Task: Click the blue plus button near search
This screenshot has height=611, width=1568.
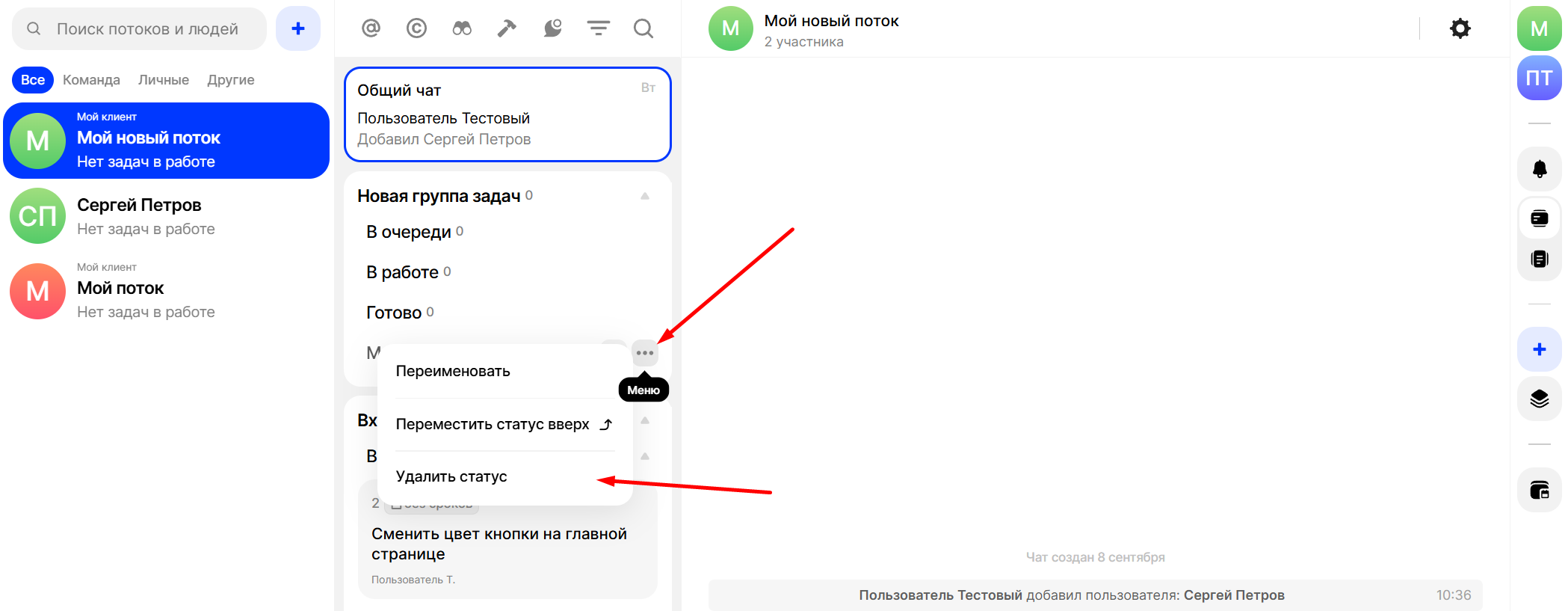Action: (x=297, y=28)
